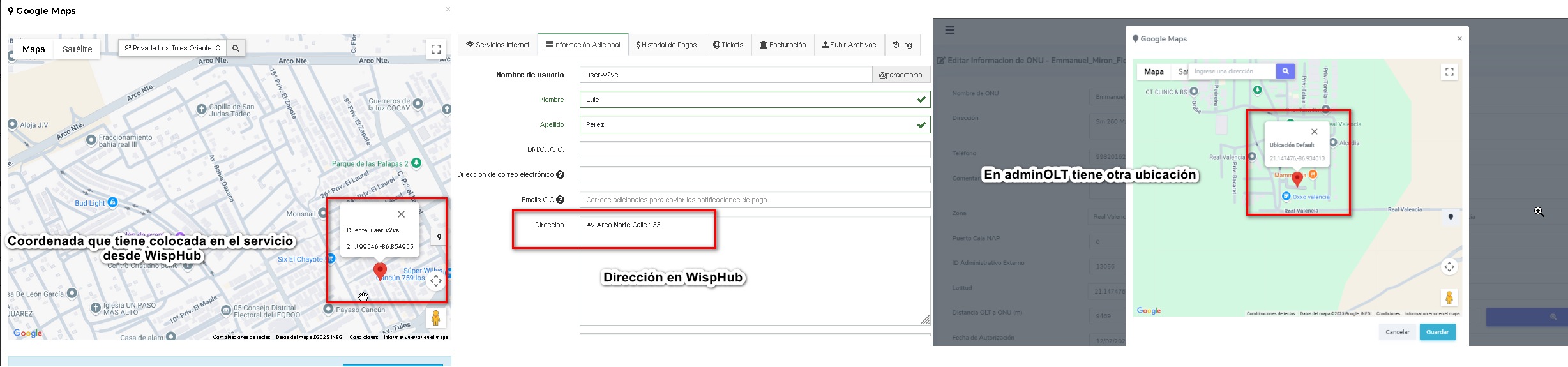Click pegman Street View icon on the WispHub map

(x=436, y=318)
